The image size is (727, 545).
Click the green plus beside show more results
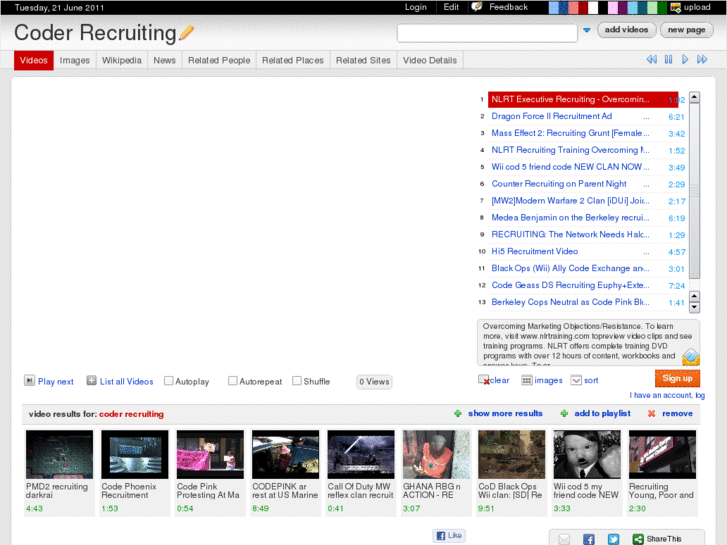point(458,413)
